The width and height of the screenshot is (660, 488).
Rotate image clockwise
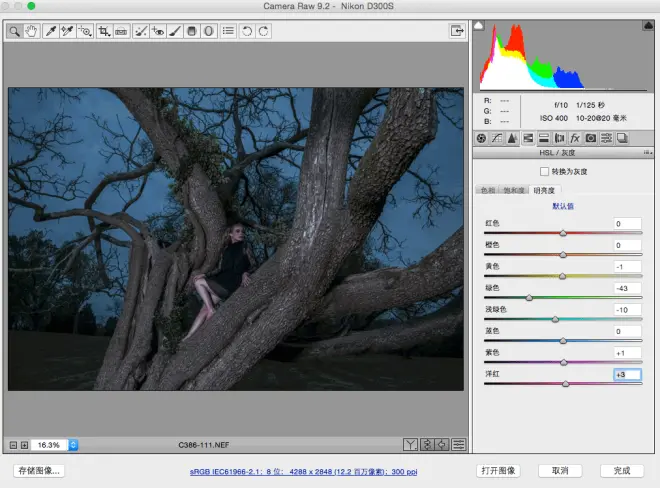(263, 31)
